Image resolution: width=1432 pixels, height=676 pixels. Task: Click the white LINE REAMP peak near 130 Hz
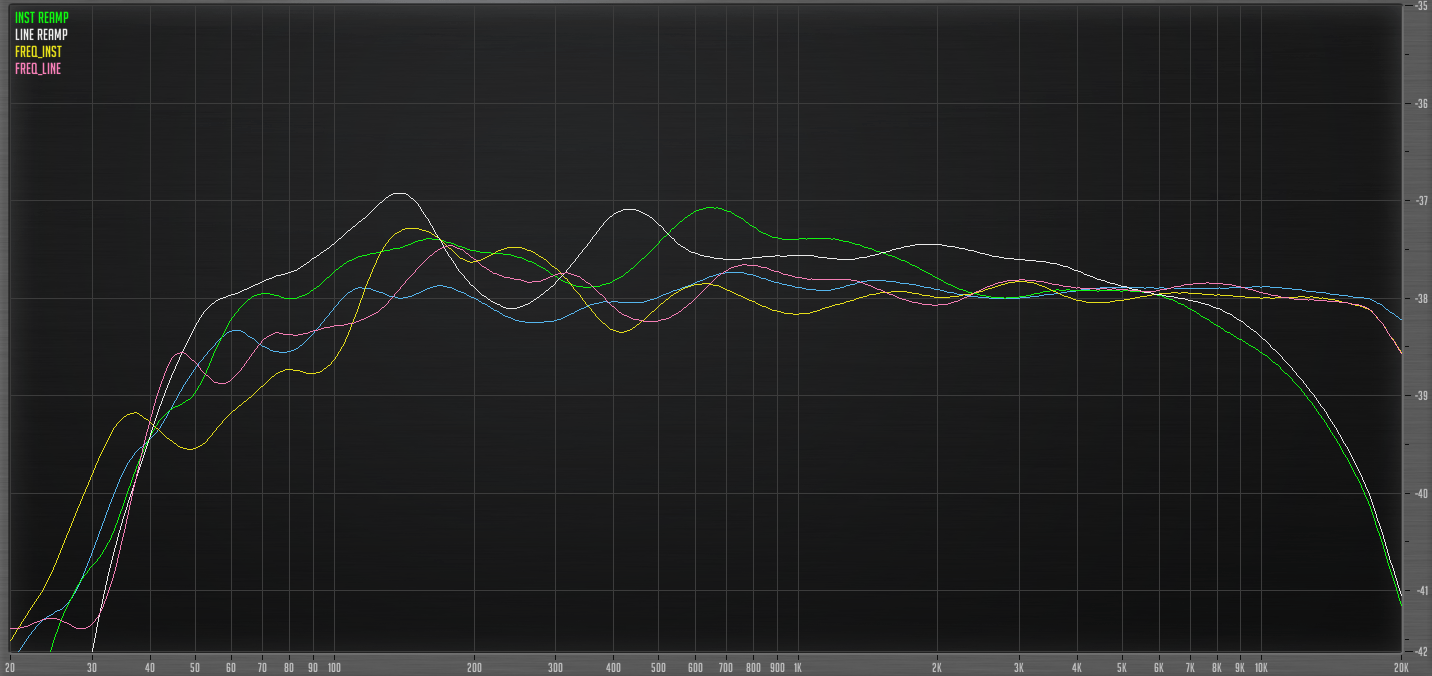399,192
